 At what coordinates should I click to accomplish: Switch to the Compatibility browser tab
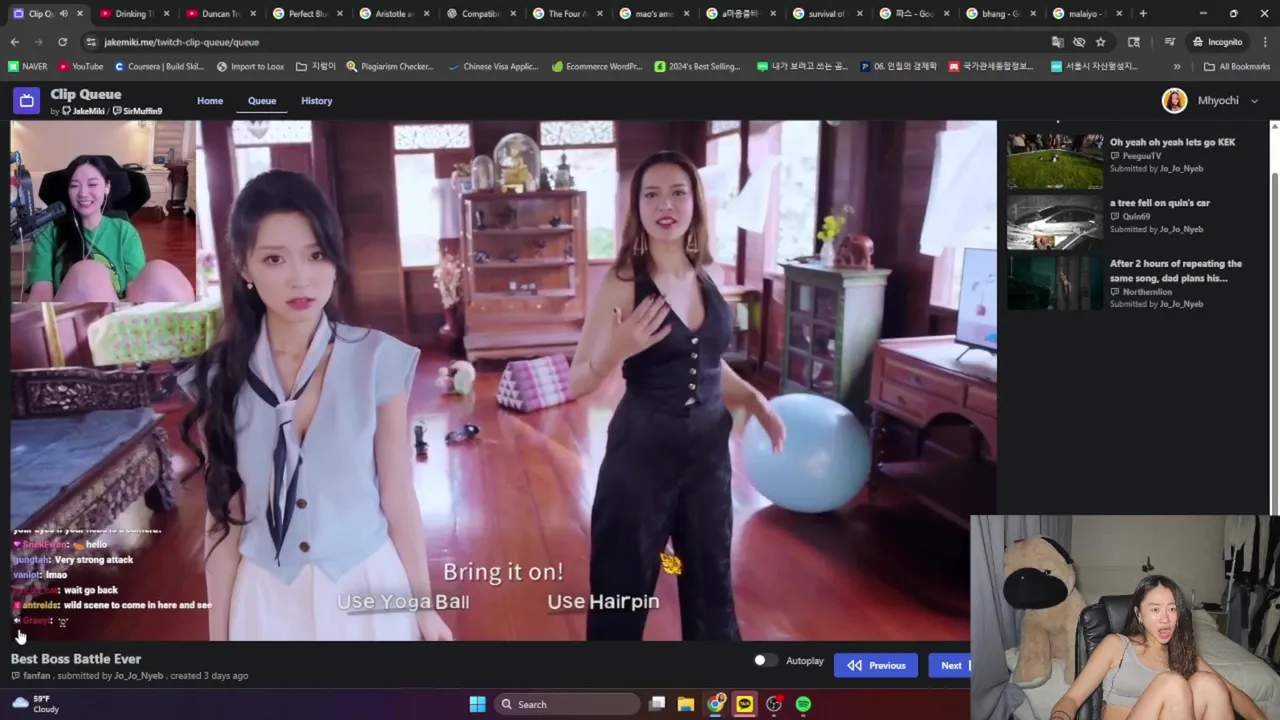(x=480, y=14)
